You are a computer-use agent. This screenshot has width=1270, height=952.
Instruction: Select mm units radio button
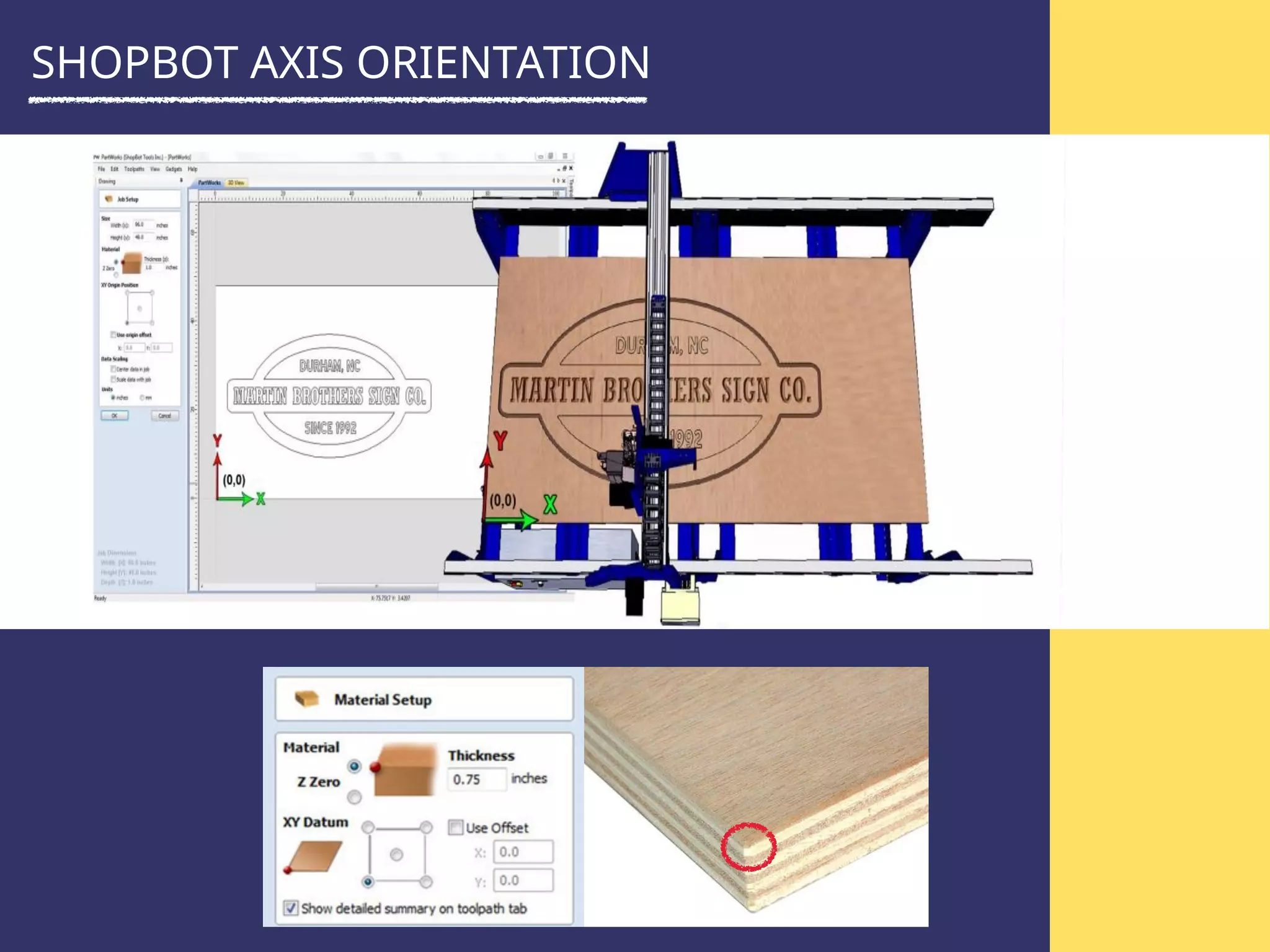142,397
